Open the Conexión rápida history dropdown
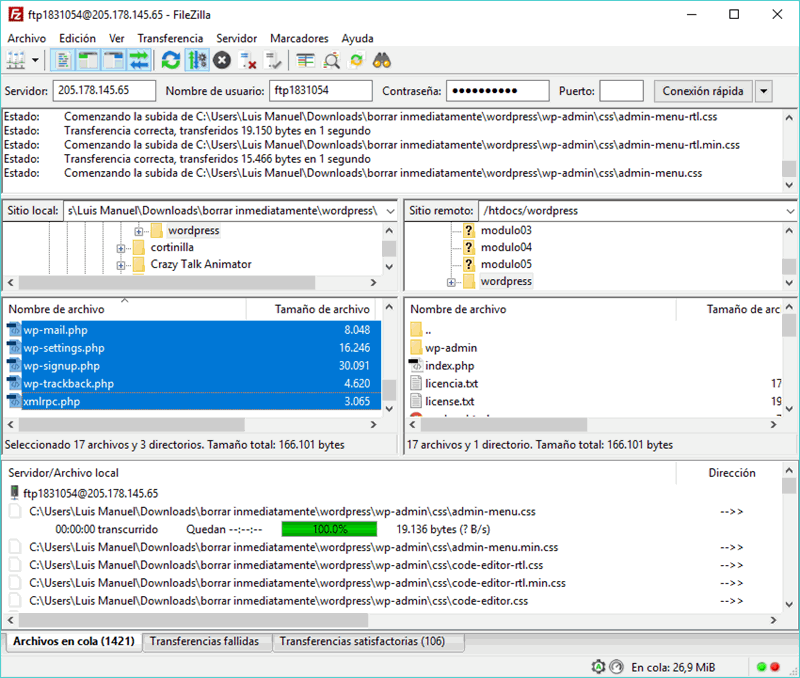800x678 pixels. pos(764,91)
